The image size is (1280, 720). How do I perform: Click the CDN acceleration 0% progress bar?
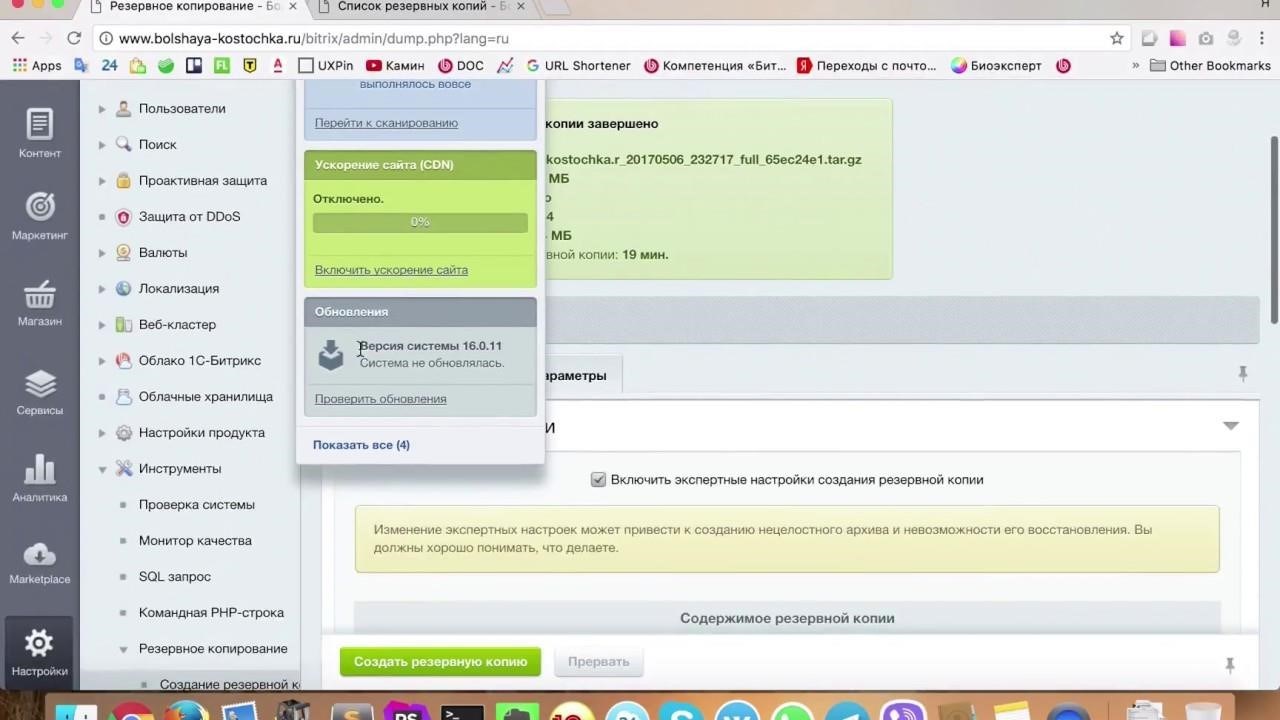(420, 222)
